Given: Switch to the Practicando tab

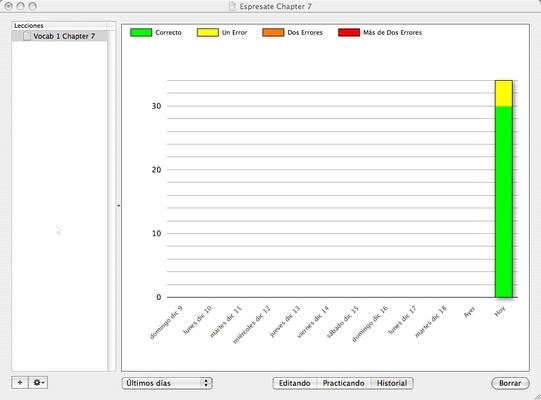Looking at the screenshot, I should (343, 383).
